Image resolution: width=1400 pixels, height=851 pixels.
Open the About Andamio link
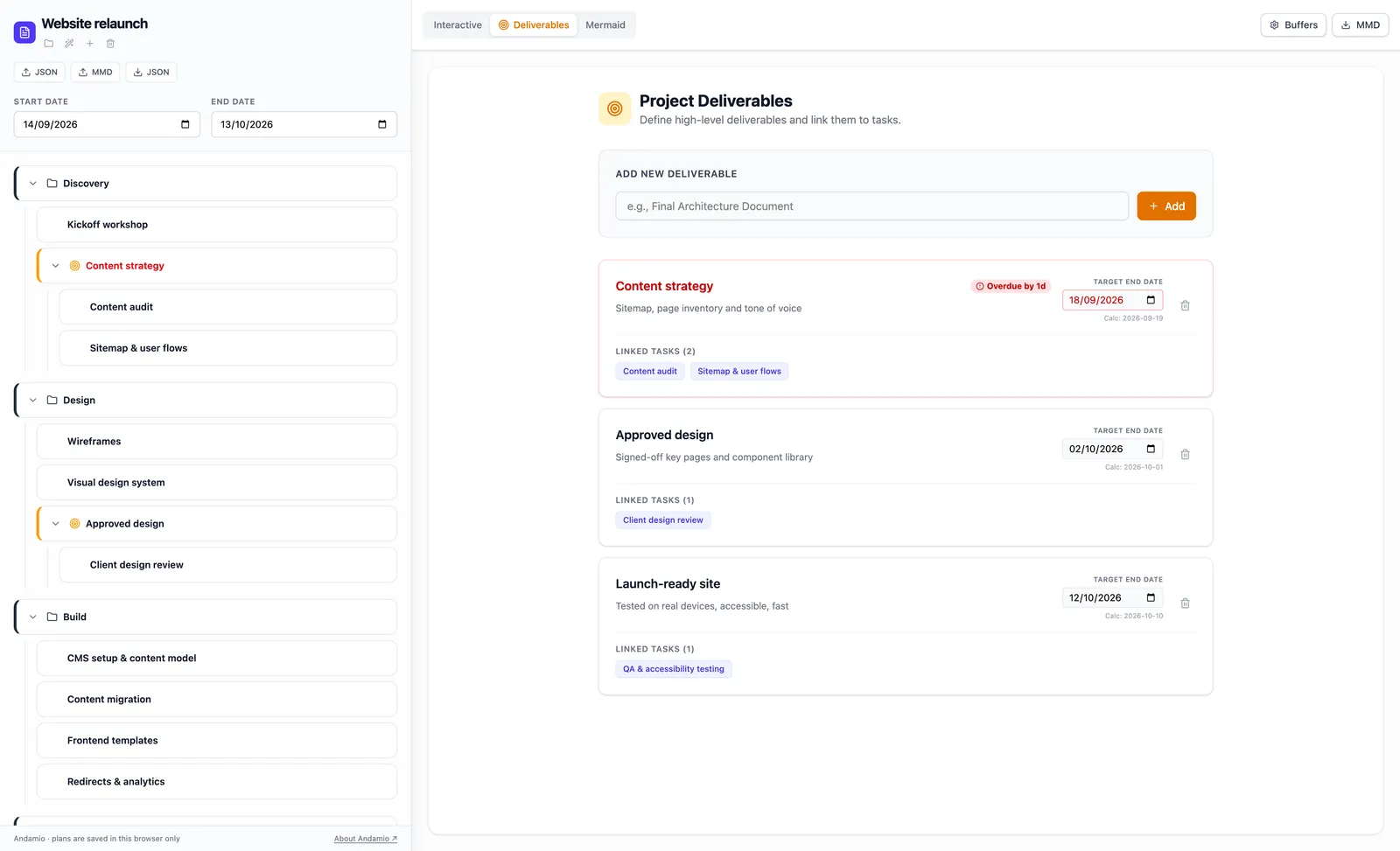(x=366, y=839)
